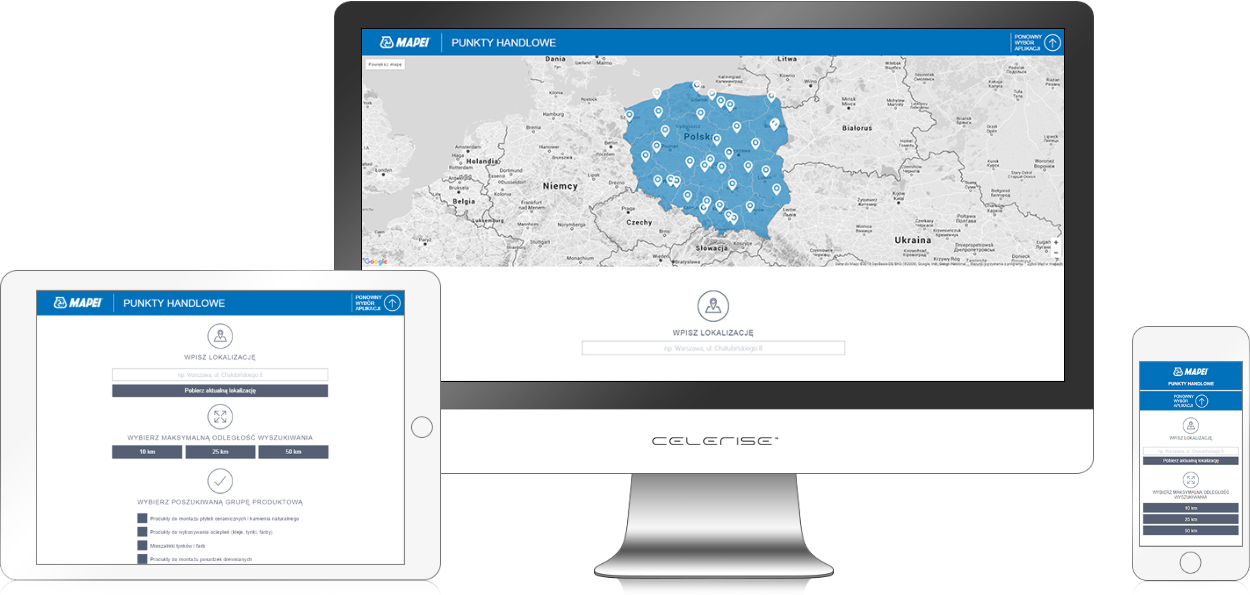Image resolution: width=1250 pixels, height=595 pixels.
Task: Choose the 25 km distance on the tablet
Action: [x=220, y=452]
